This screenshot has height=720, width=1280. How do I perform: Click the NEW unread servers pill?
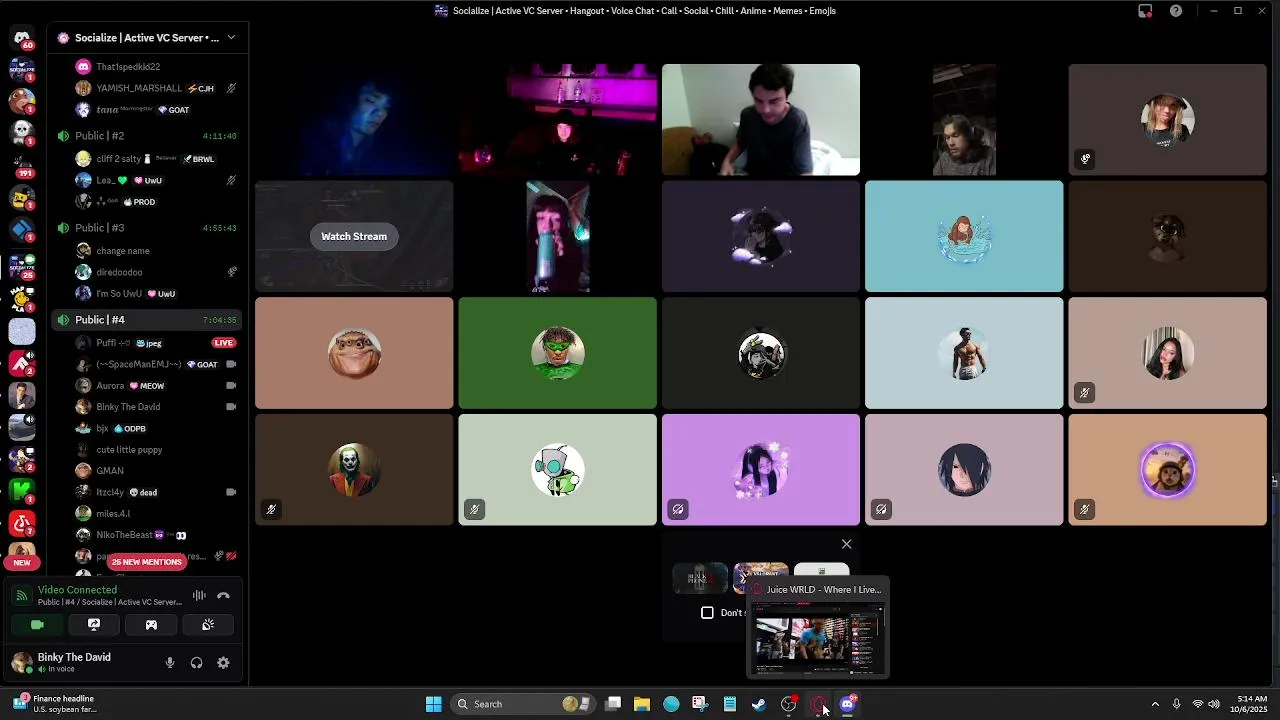(22, 562)
